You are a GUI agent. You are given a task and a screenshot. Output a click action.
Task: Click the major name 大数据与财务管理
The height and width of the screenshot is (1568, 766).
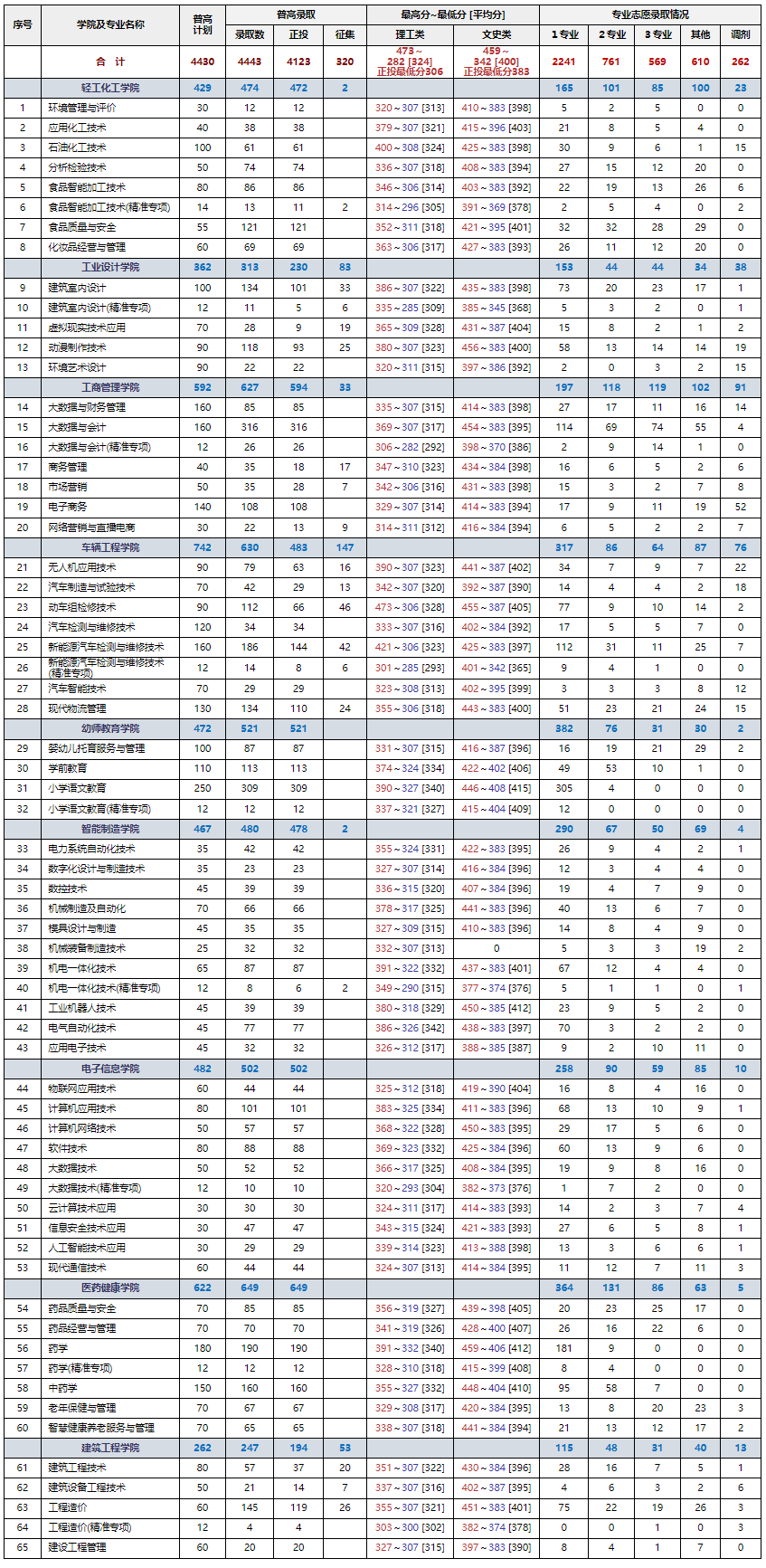87,407
